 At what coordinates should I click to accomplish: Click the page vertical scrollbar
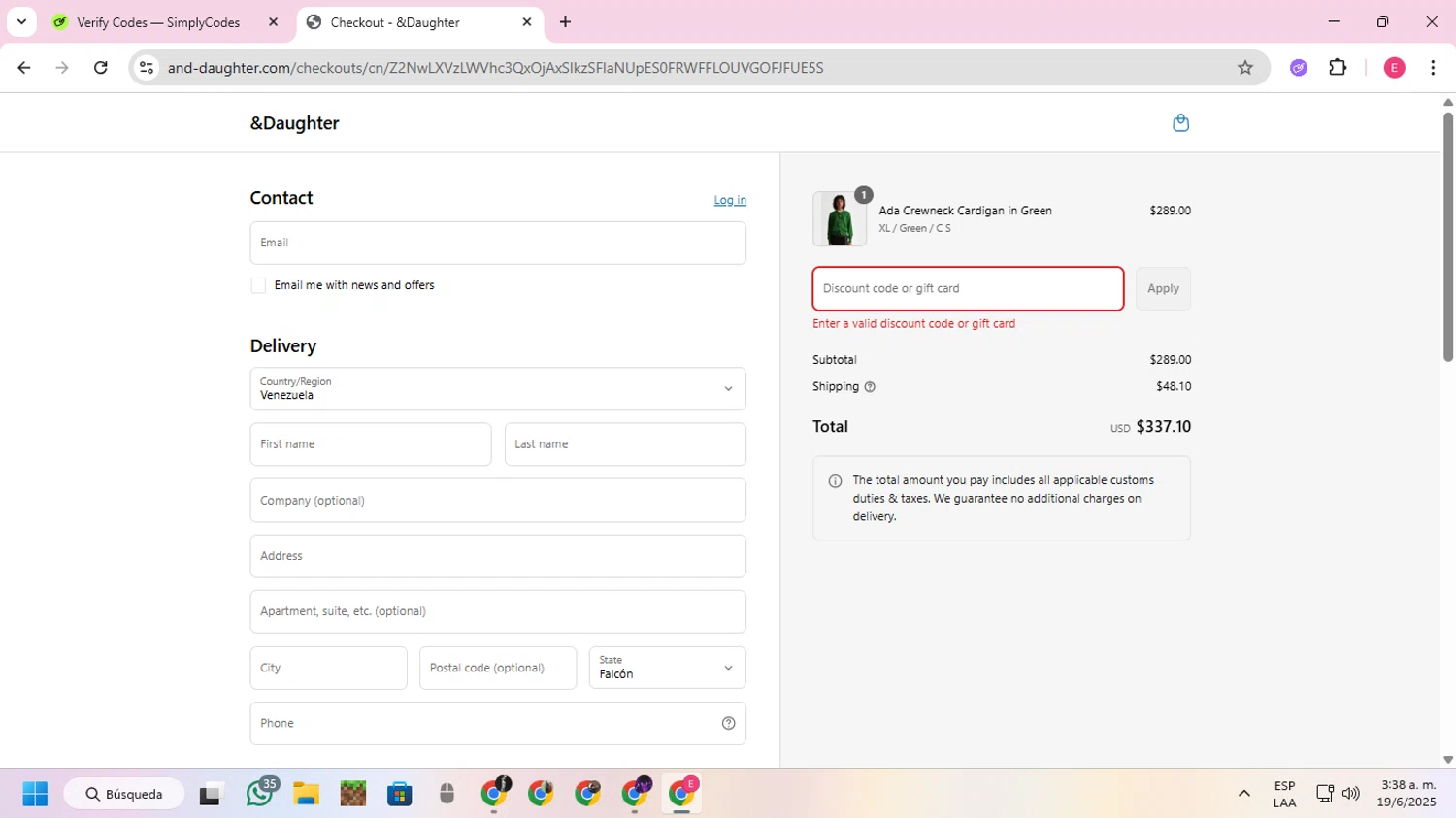[1447, 238]
